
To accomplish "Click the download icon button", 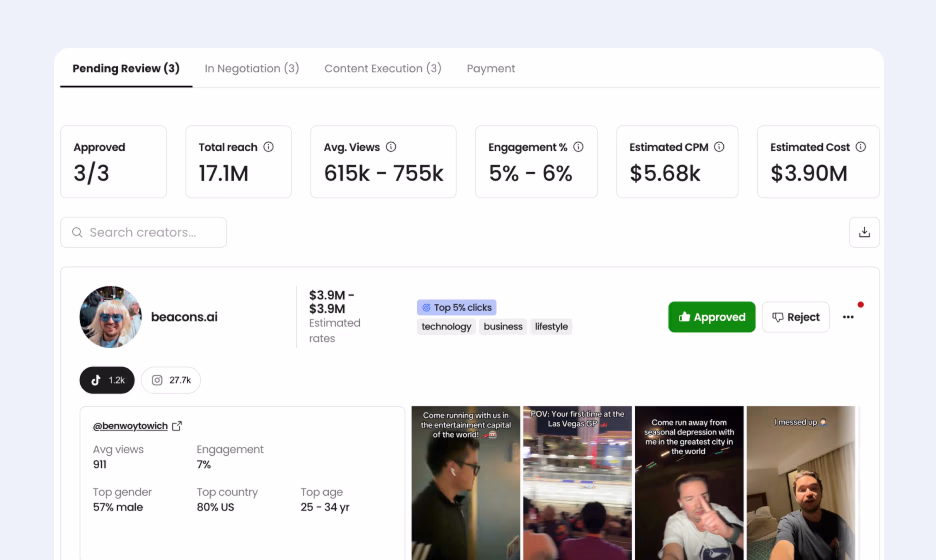I will (x=864, y=232).
